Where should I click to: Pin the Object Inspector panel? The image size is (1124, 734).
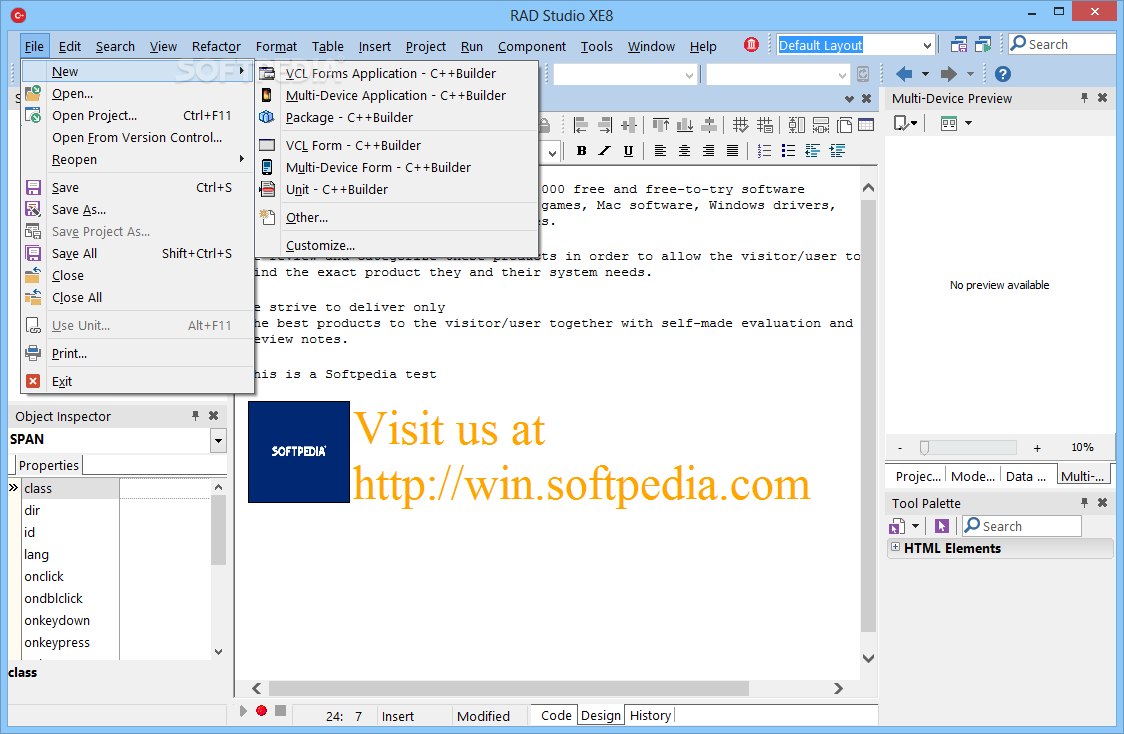coord(195,416)
